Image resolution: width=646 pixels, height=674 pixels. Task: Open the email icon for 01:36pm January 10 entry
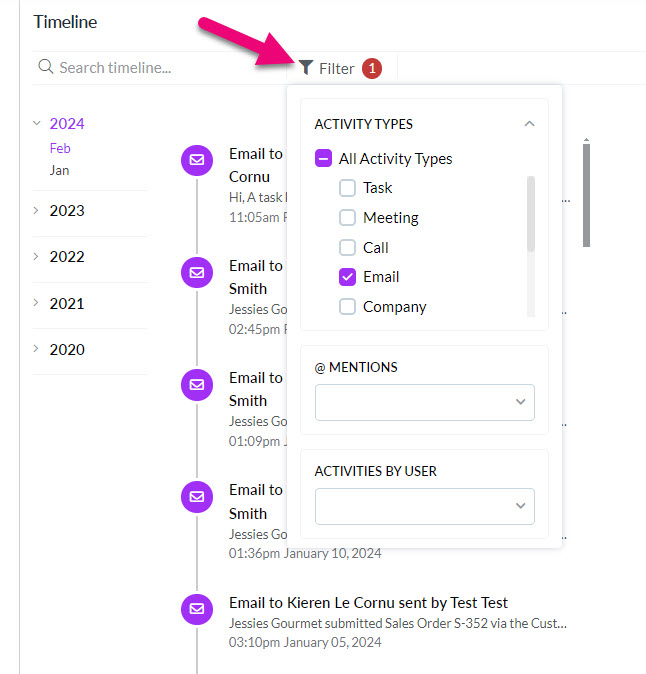[x=197, y=497]
